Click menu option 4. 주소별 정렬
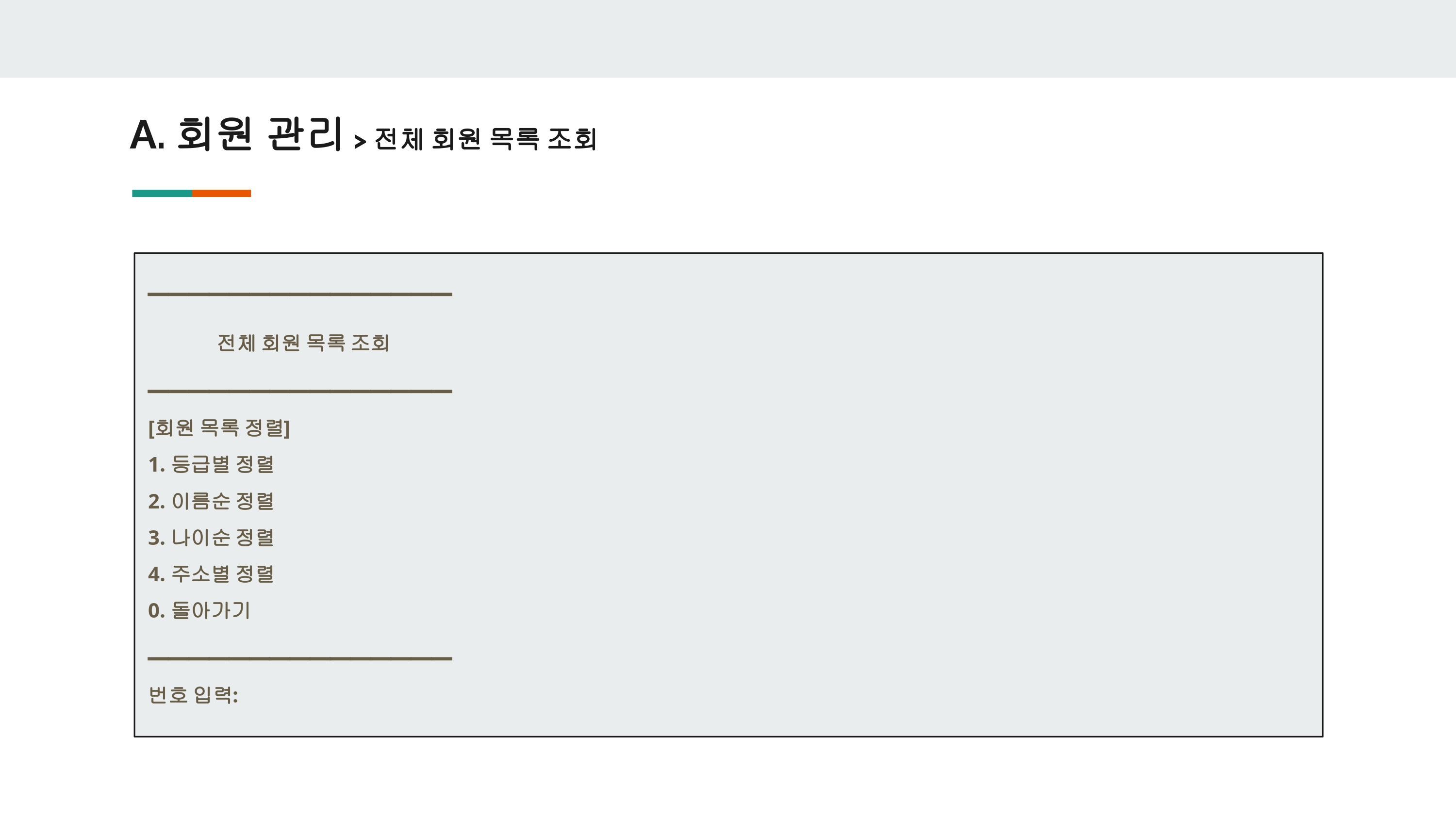 [211, 573]
